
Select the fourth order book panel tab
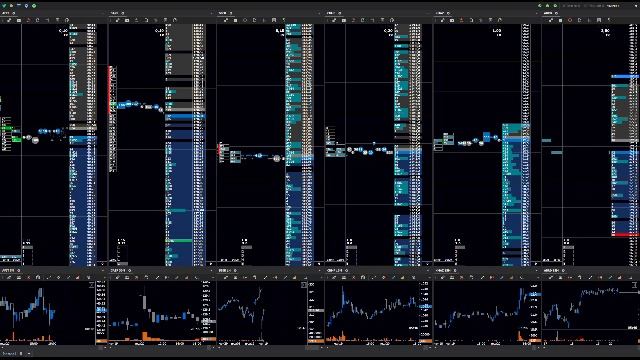[x=334, y=13]
